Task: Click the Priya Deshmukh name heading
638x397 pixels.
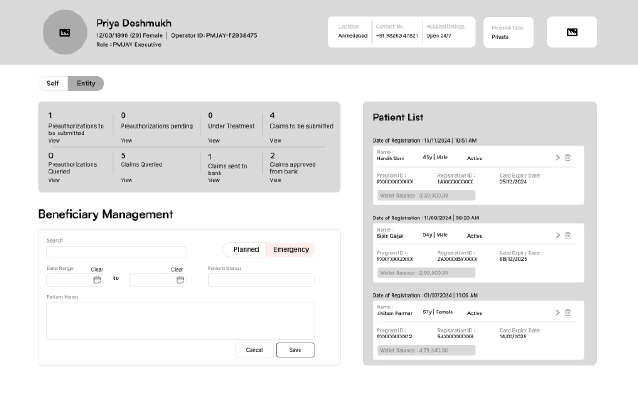Action: pyautogui.click(x=134, y=23)
